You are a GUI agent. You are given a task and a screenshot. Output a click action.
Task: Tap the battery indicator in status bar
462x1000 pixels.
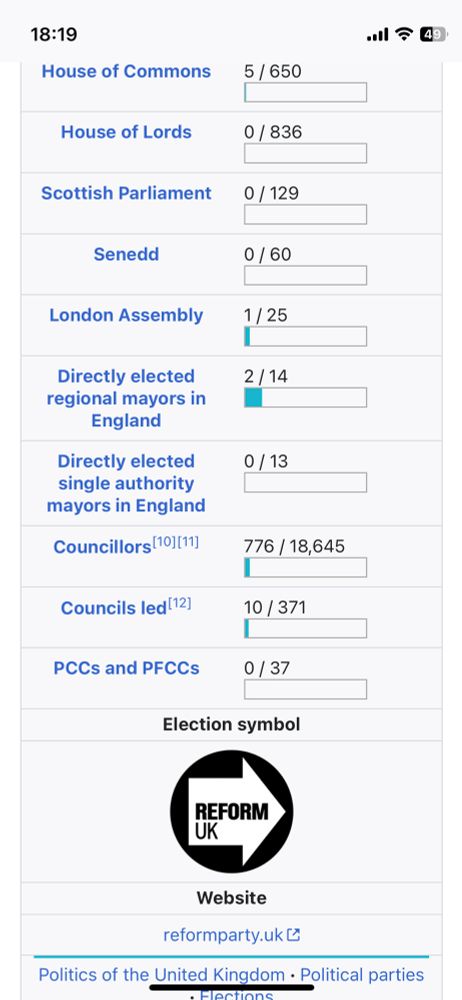click(x=433, y=34)
